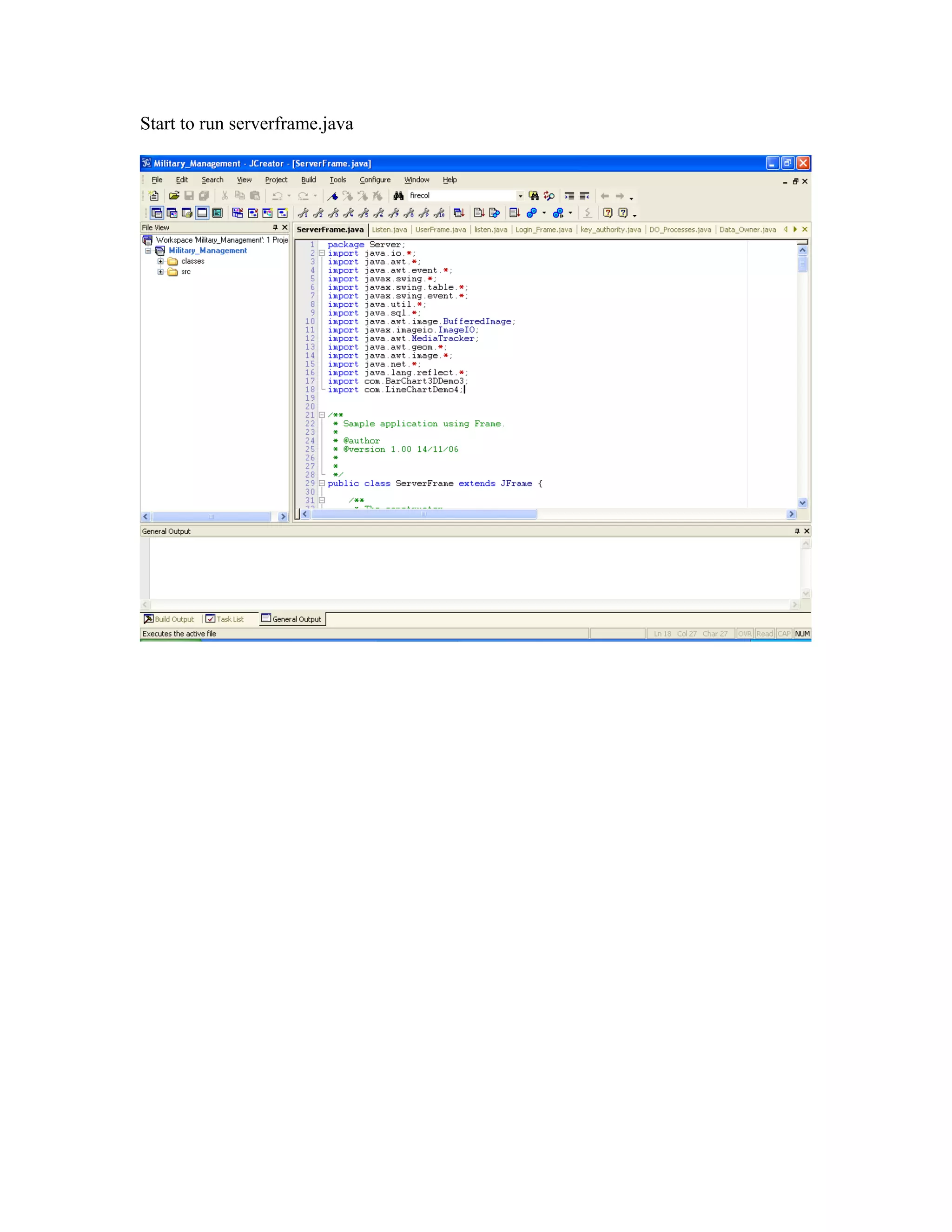Expand the src folder node
This screenshot has width=952, height=1232.
(161, 272)
